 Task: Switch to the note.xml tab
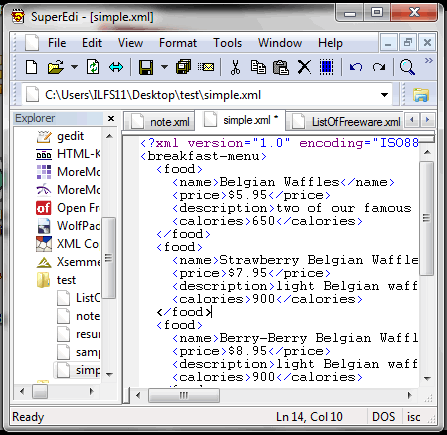click(159, 121)
